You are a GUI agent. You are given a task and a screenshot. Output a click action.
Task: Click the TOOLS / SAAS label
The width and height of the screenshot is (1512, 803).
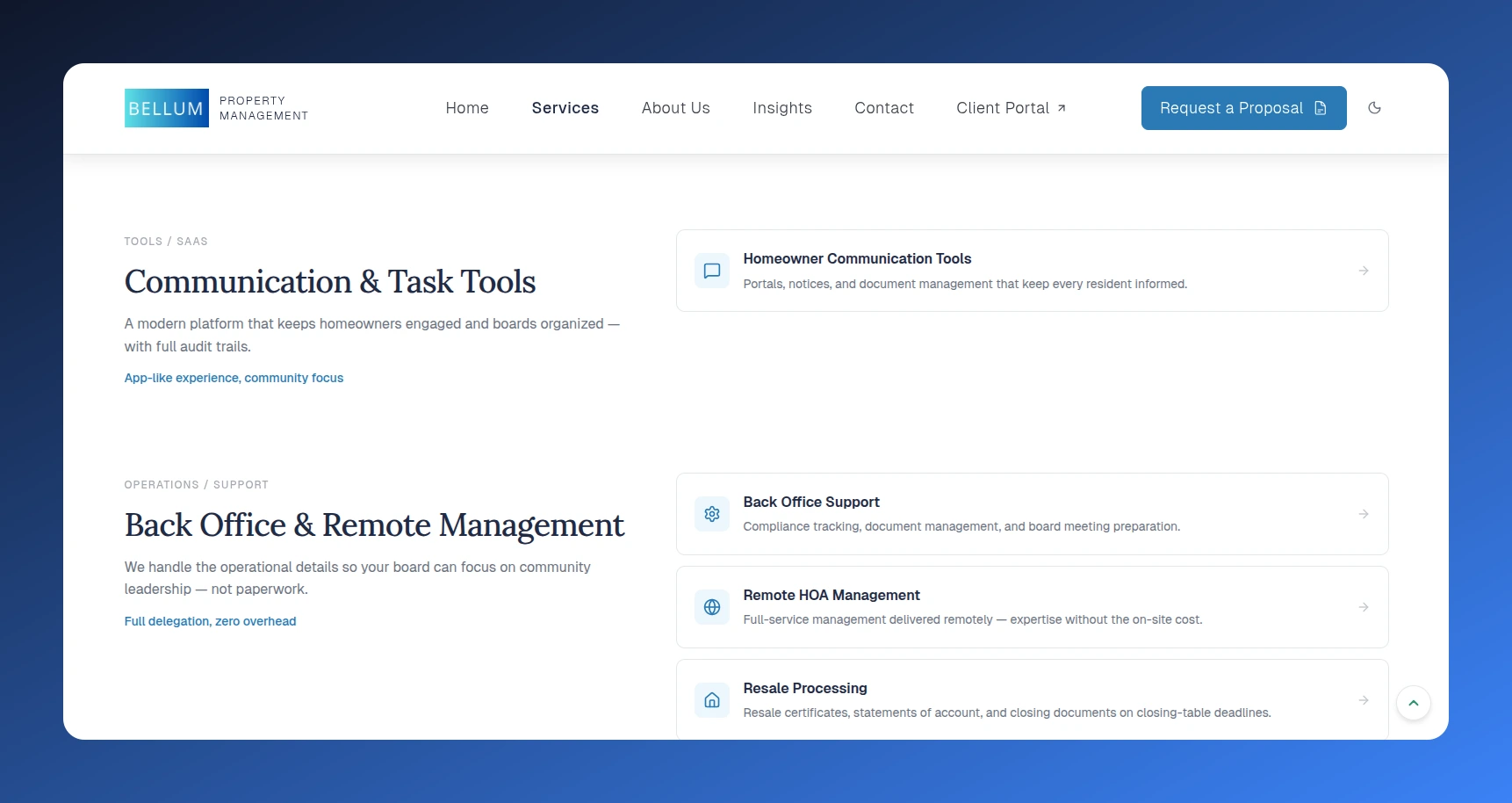pyautogui.click(x=166, y=242)
